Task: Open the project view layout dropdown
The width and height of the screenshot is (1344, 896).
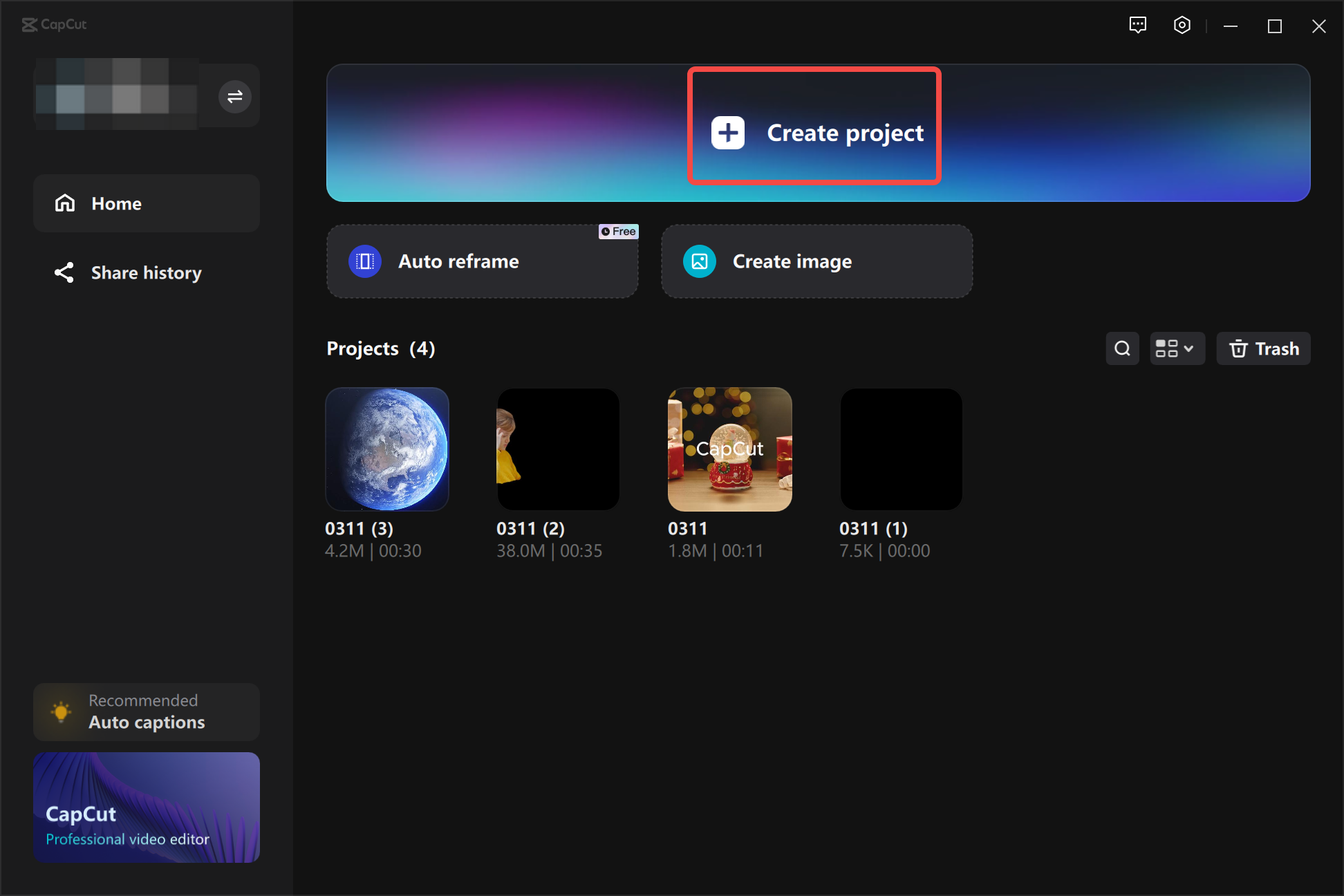Action: point(1177,348)
